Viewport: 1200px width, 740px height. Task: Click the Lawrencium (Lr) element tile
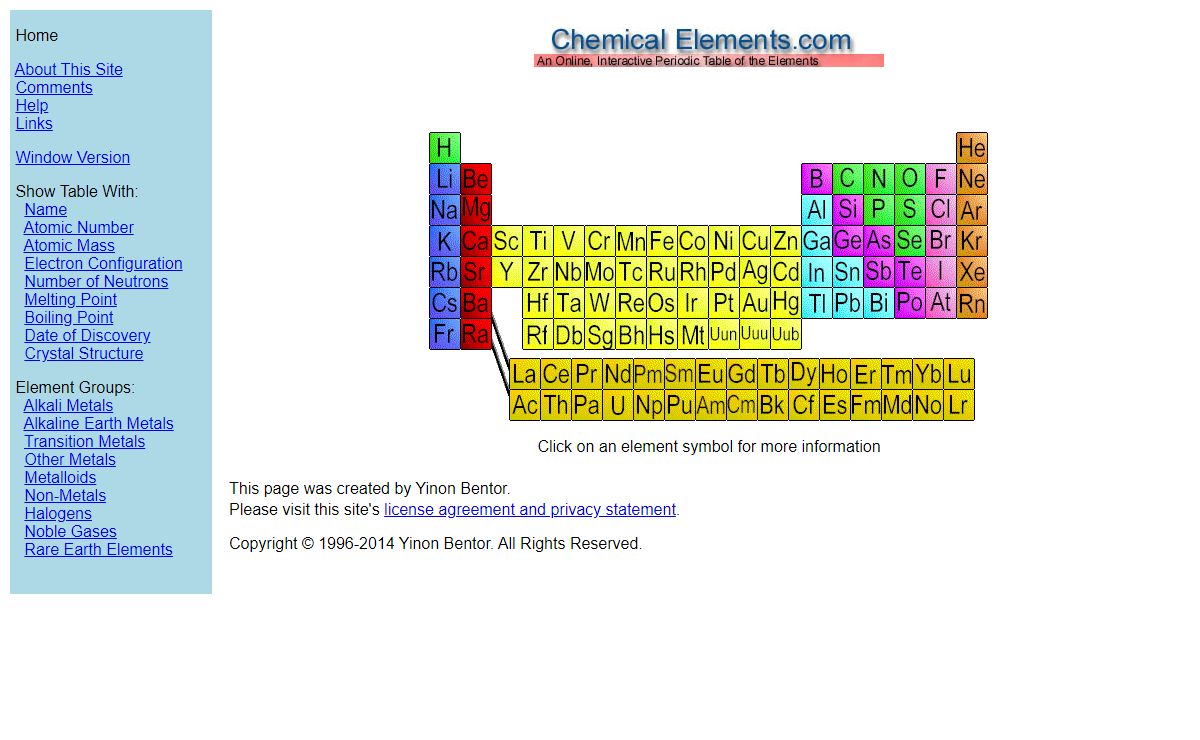959,405
